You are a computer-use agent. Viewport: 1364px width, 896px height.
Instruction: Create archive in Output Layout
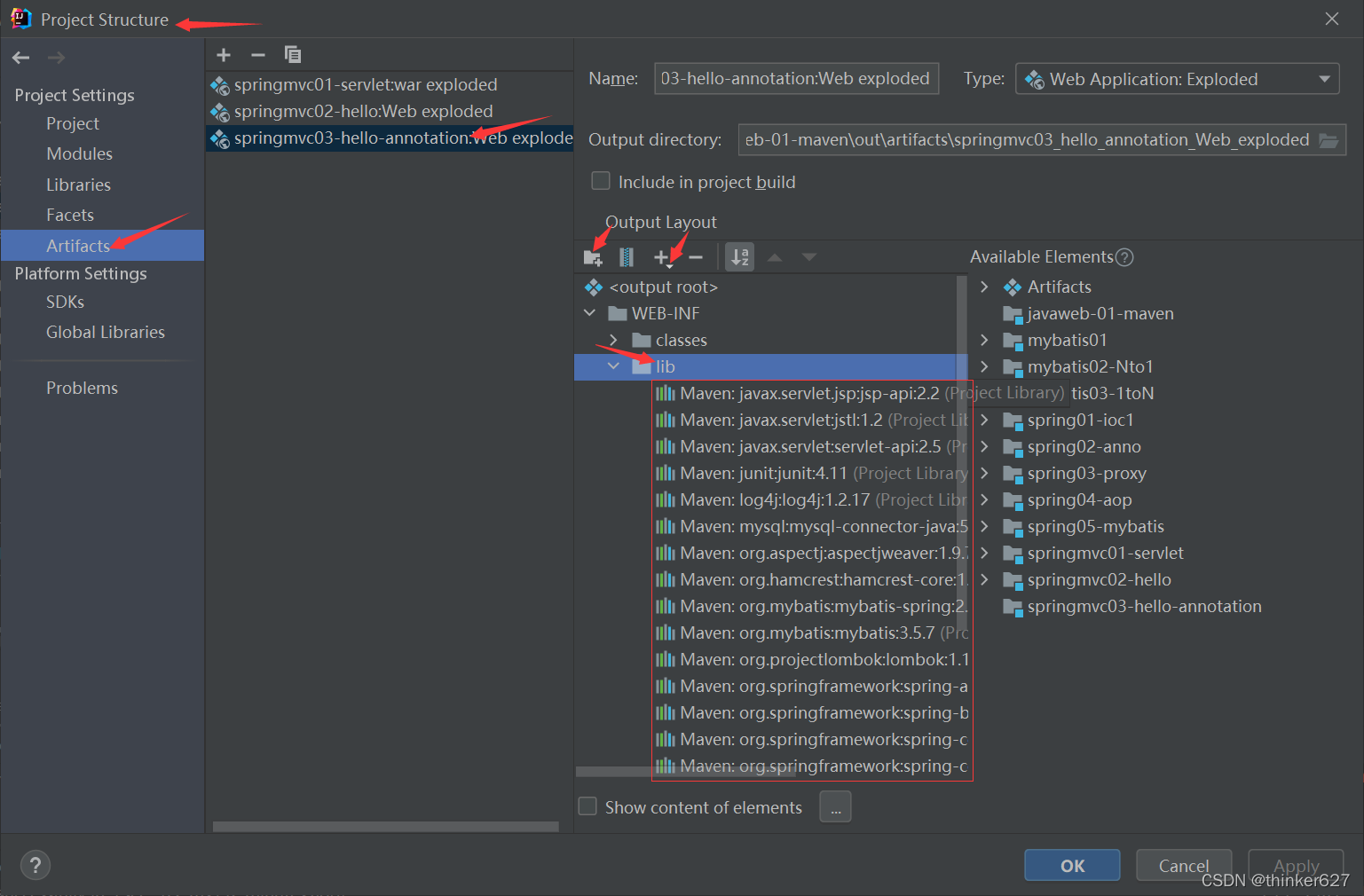tap(627, 257)
